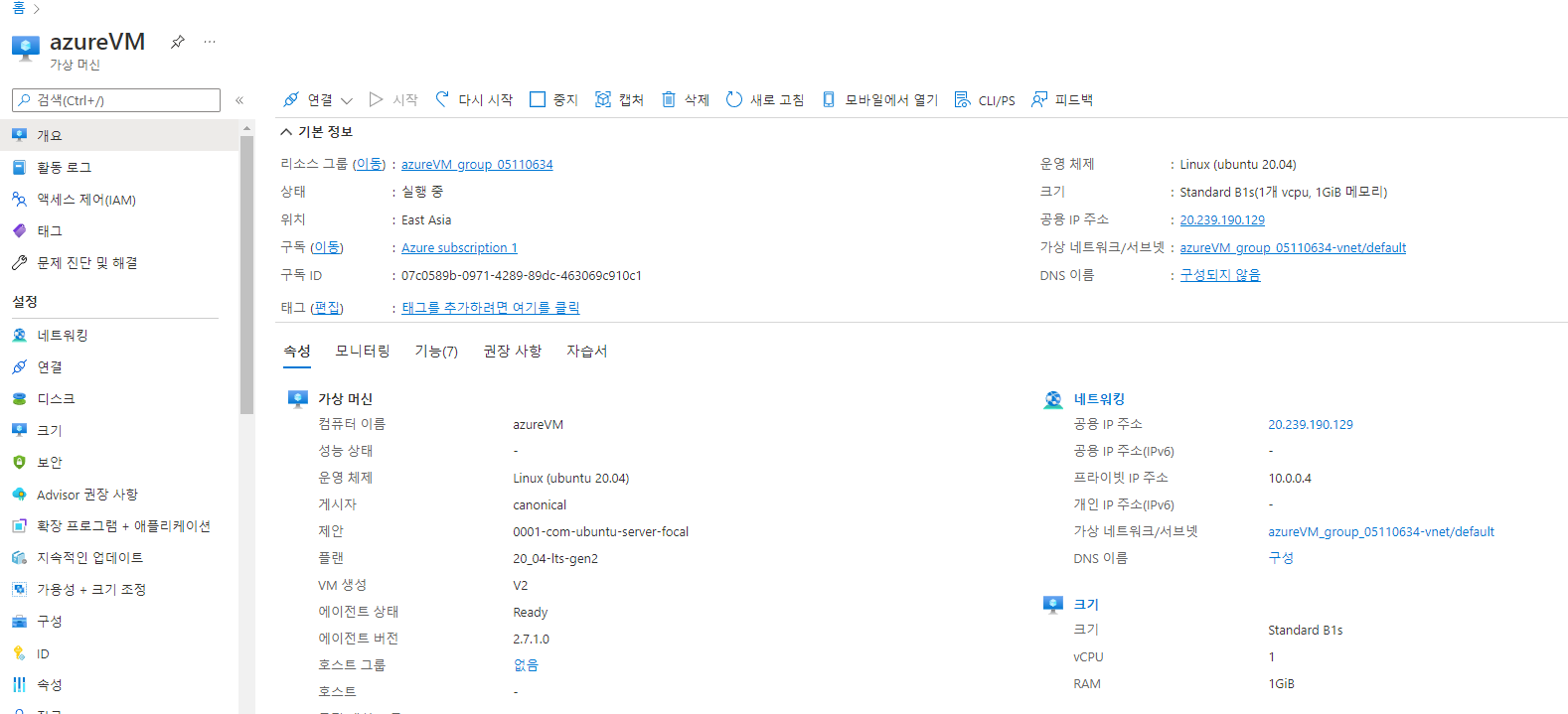Viewport: 1568px width, 714px height.
Task: Click 편집 link next to 태그
Action: (x=327, y=308)
